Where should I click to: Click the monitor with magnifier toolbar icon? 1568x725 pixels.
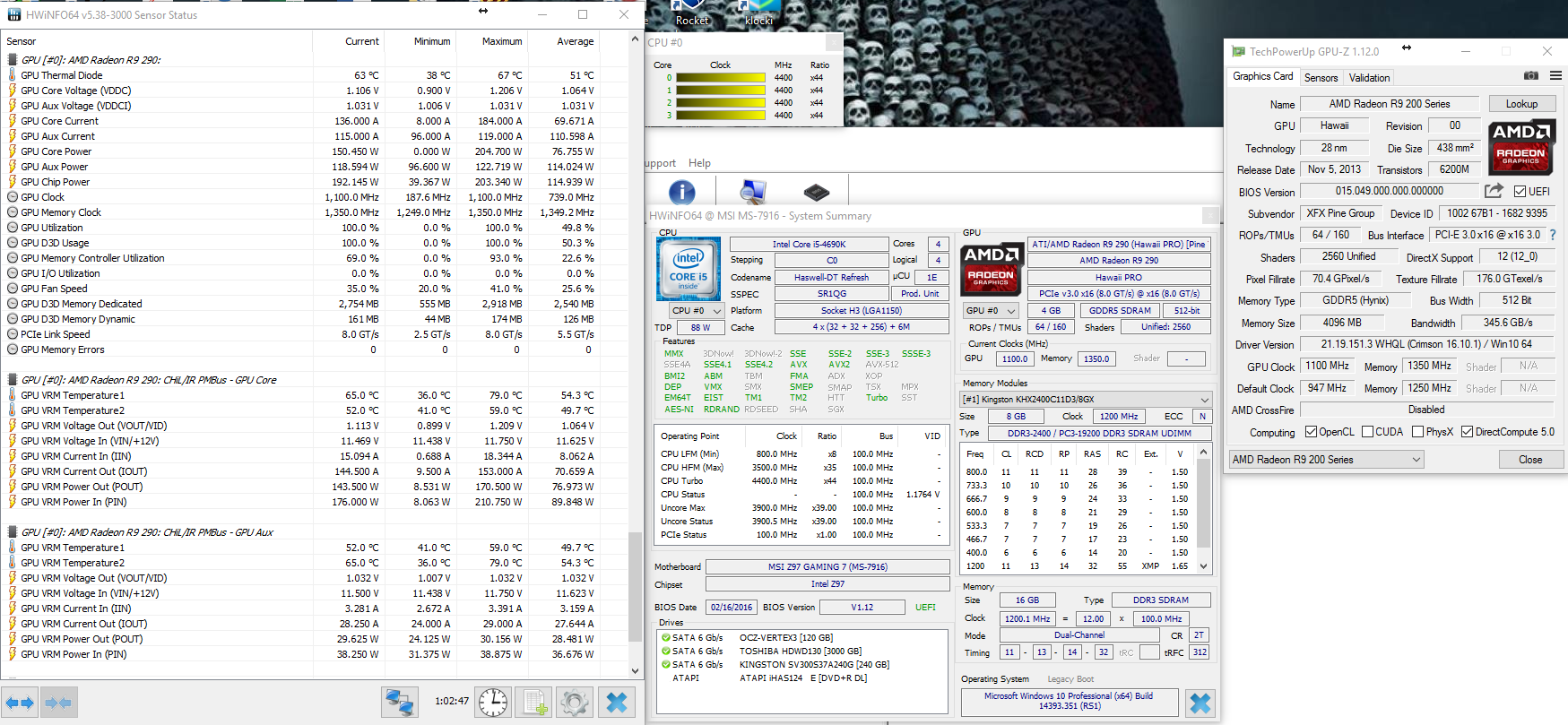tap(752, 192)
